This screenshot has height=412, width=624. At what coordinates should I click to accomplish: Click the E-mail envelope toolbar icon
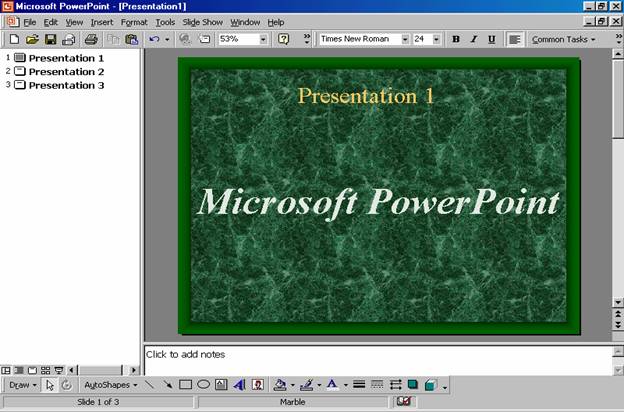pos(68,39)
